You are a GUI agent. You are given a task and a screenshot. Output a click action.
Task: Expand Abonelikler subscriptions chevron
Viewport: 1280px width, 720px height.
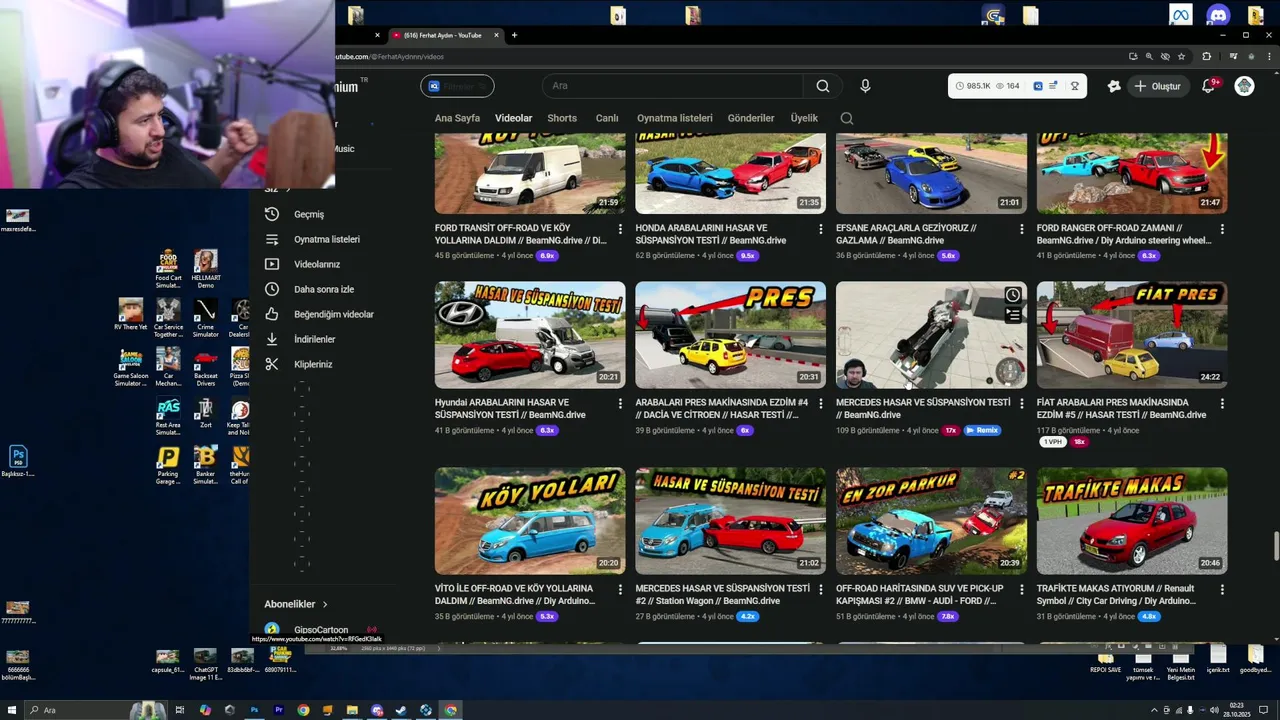coord(325,604)
